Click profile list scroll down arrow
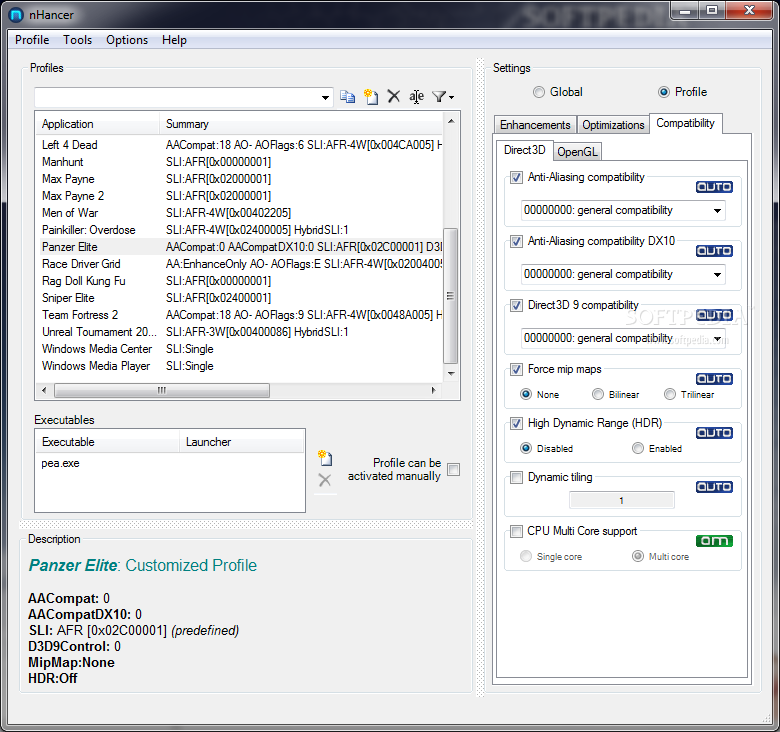The image size is (780, 732). (451, 373)
